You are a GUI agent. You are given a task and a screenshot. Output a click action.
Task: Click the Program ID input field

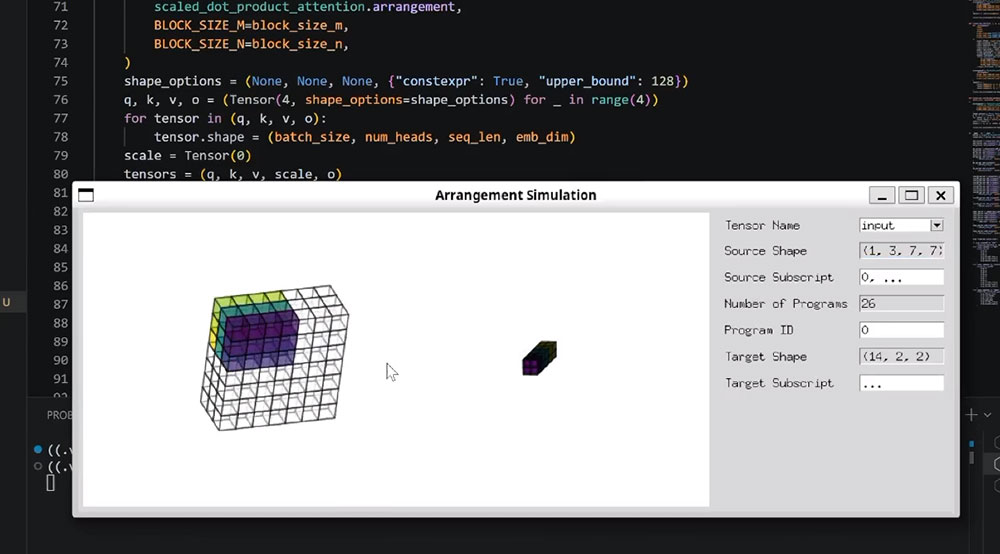tap(901, 330)
